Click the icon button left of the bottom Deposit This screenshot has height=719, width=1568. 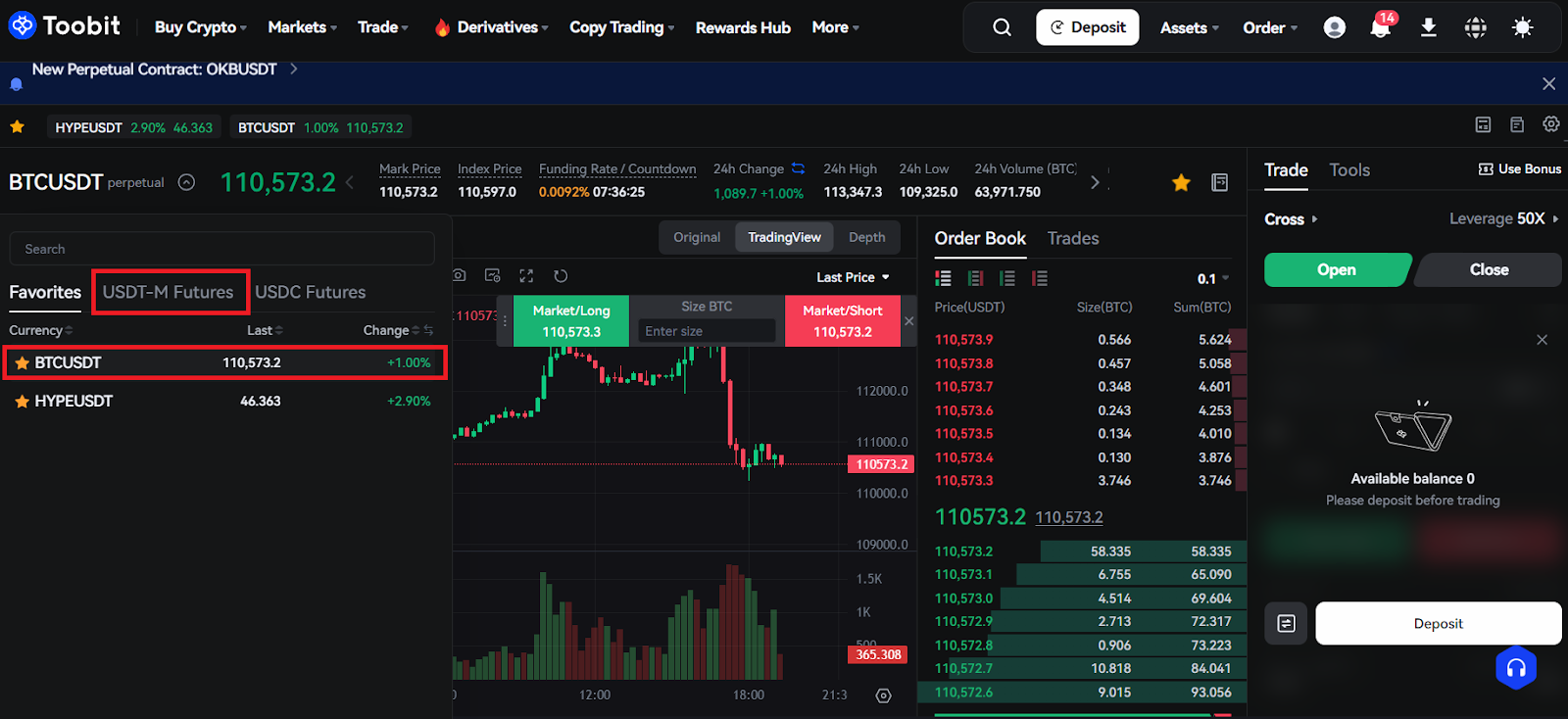1286,623
